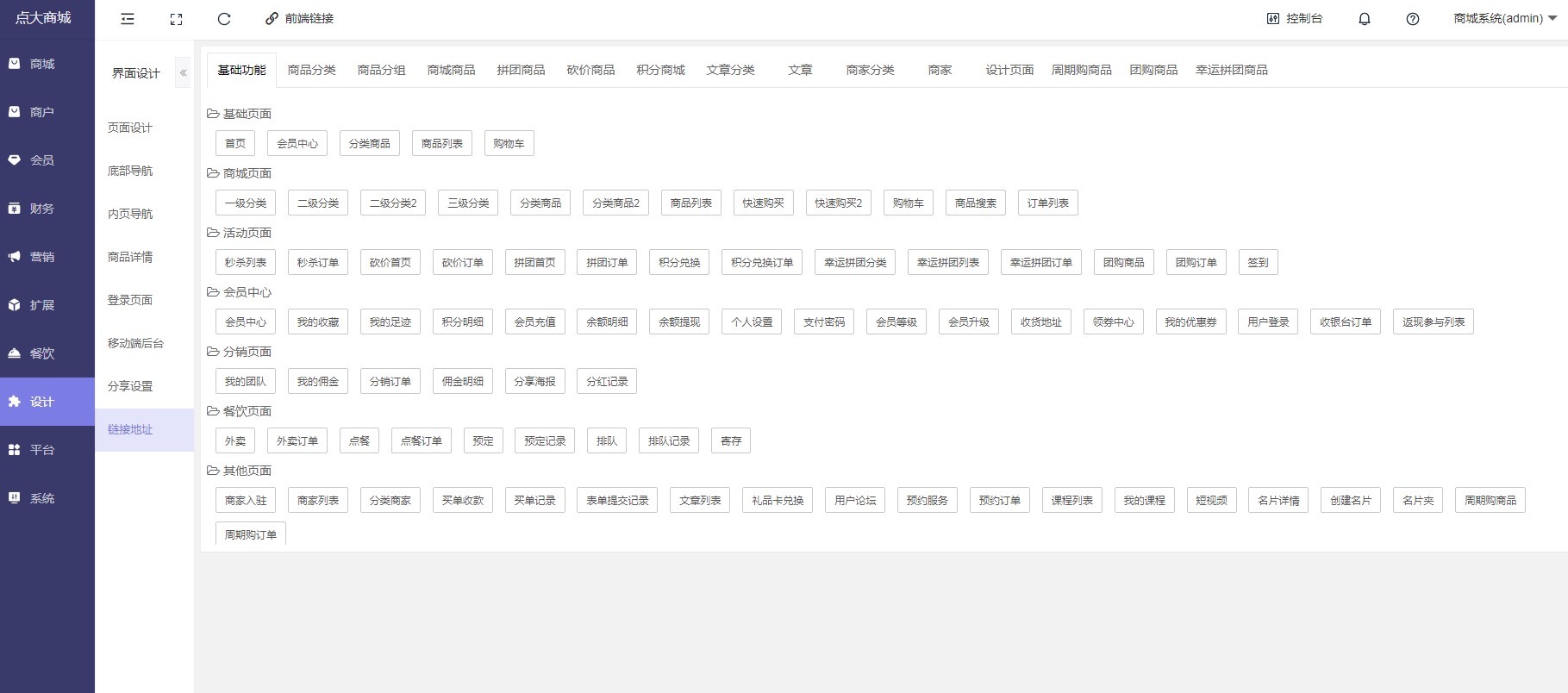1568x693 pixels.
Task: Click the 会员中心 section folder icon
Action: [213, 292]
